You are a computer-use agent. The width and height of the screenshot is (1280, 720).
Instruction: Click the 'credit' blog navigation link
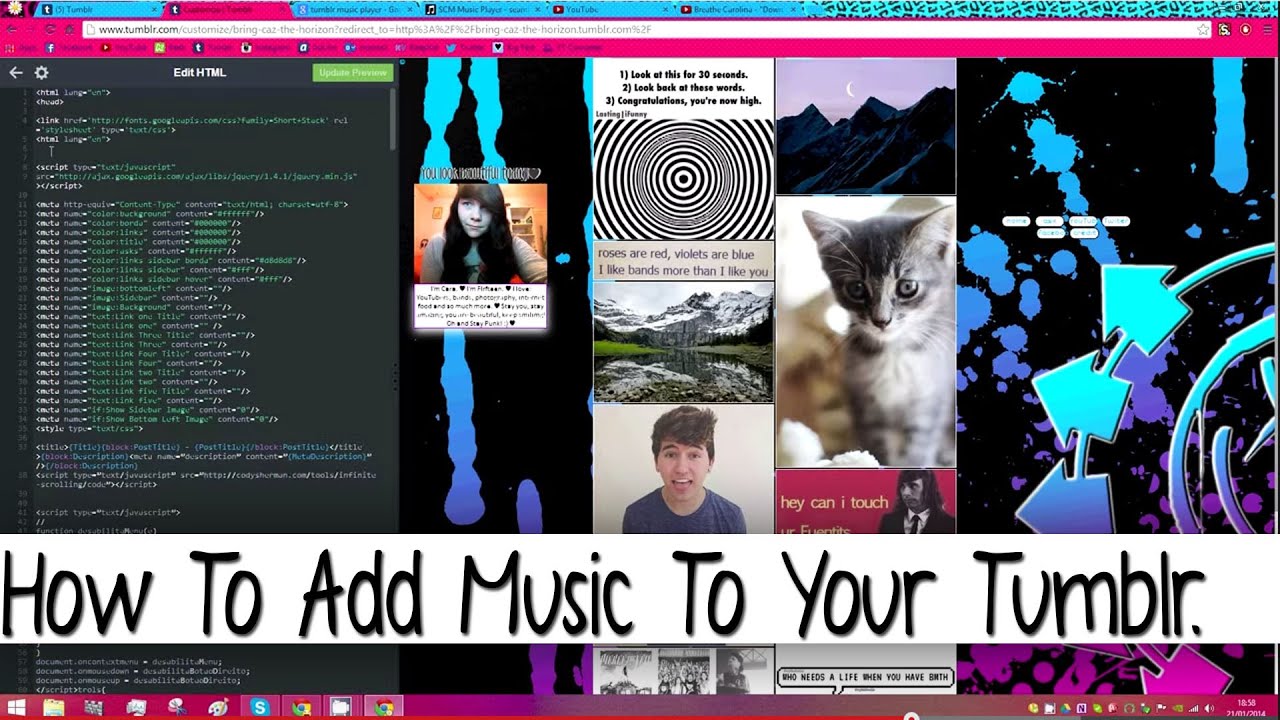click(x=1084, y=233)
